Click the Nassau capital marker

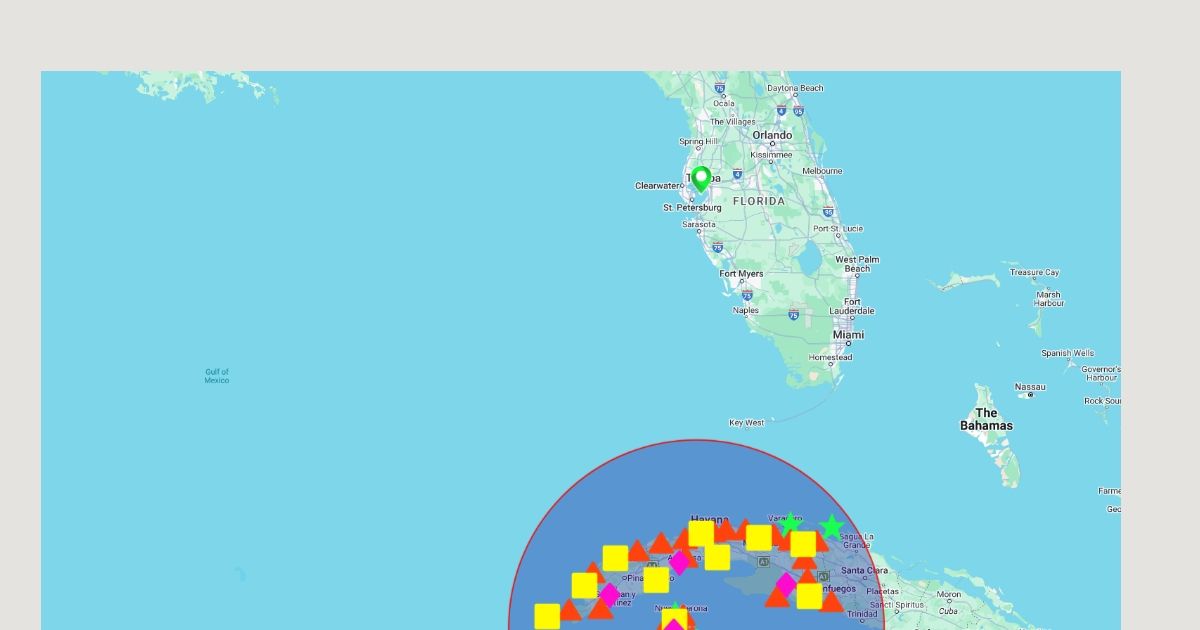(x=1030, y=395)
